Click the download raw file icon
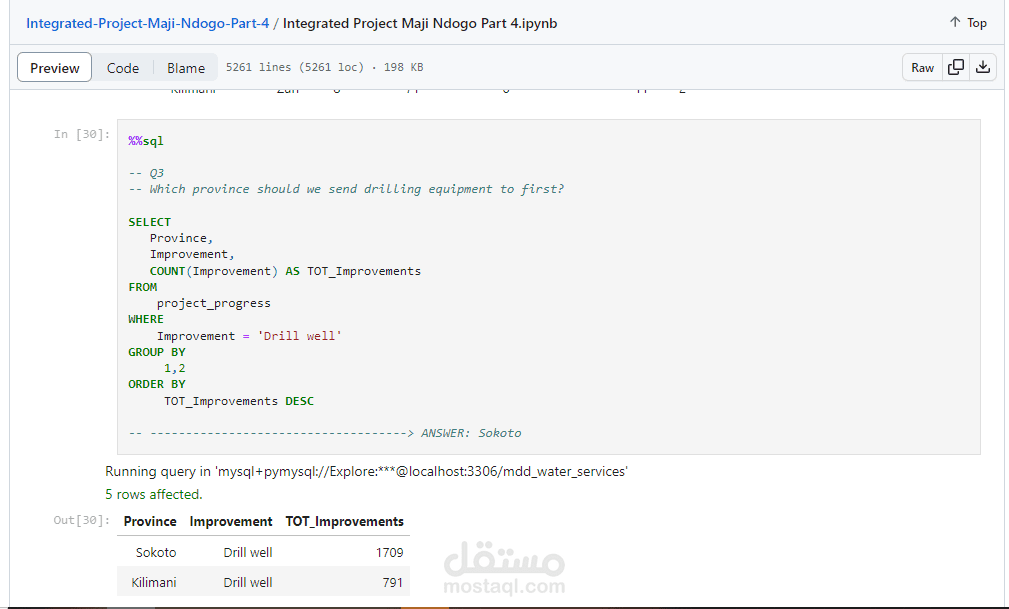This screenshot has height=609, width=1009. pos(983,67)
